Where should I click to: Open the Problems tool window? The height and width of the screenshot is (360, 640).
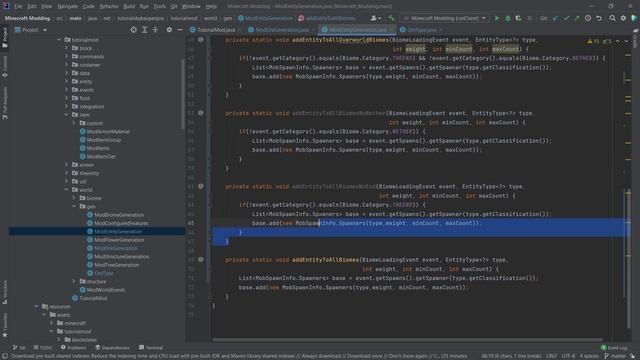coord(73,348)
